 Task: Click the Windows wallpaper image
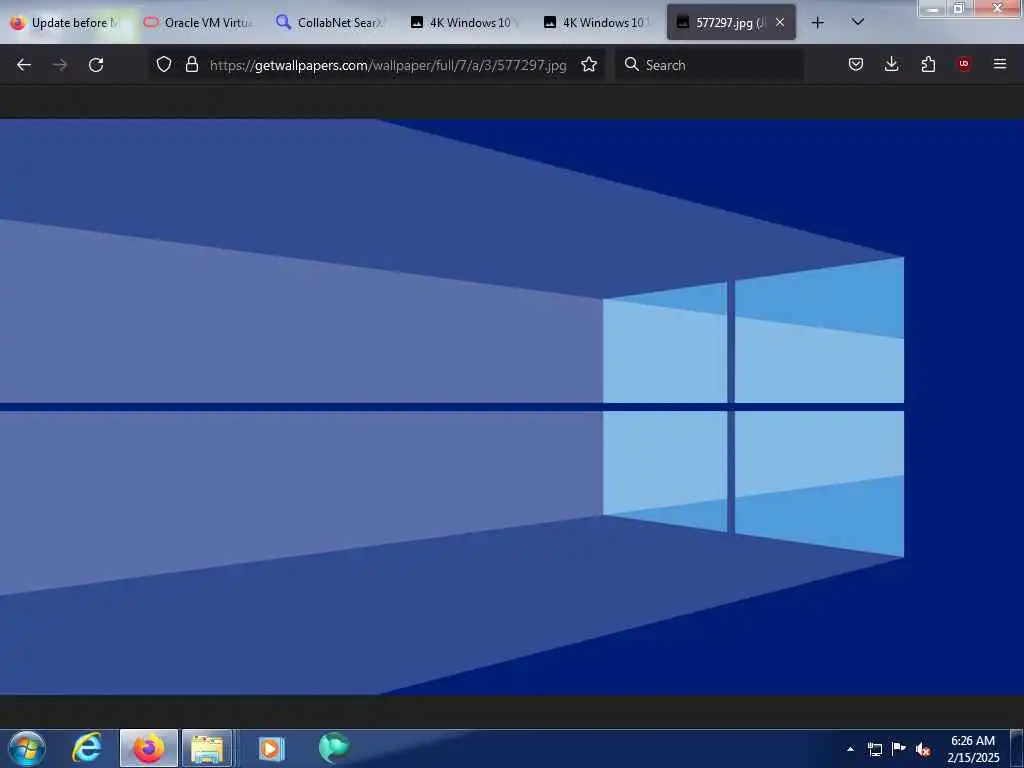pos(512,407)
